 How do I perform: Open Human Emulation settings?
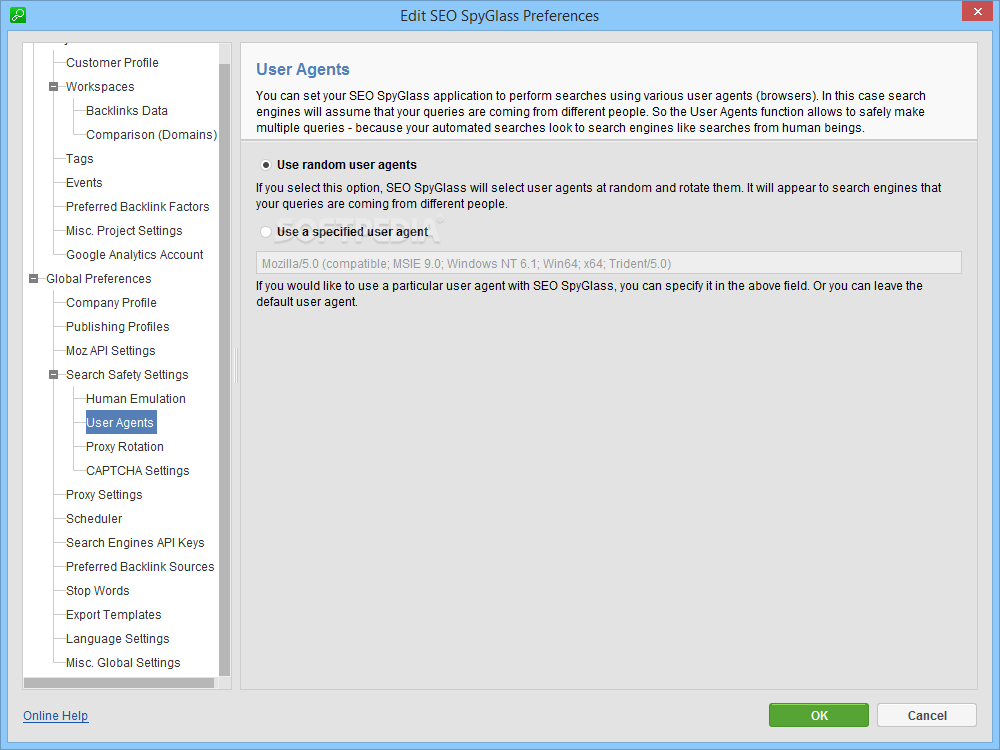click(136, 399)
